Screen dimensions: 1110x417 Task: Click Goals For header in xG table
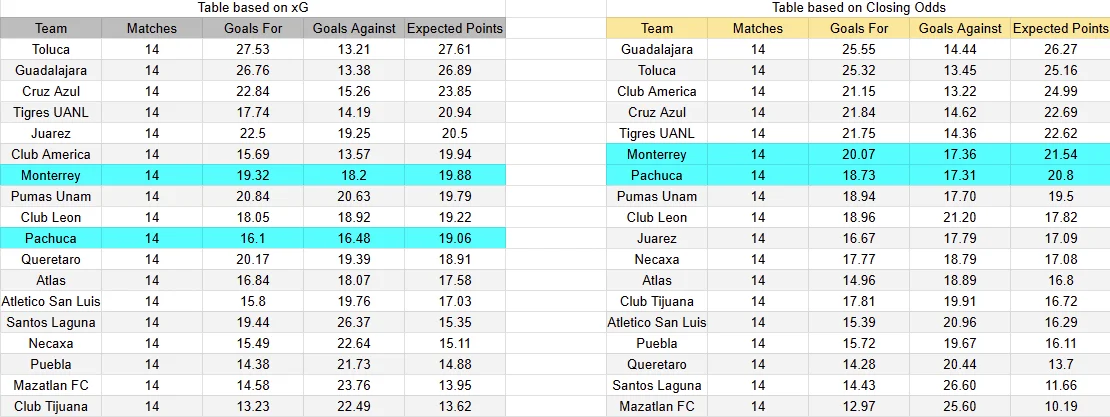(253, 28)
